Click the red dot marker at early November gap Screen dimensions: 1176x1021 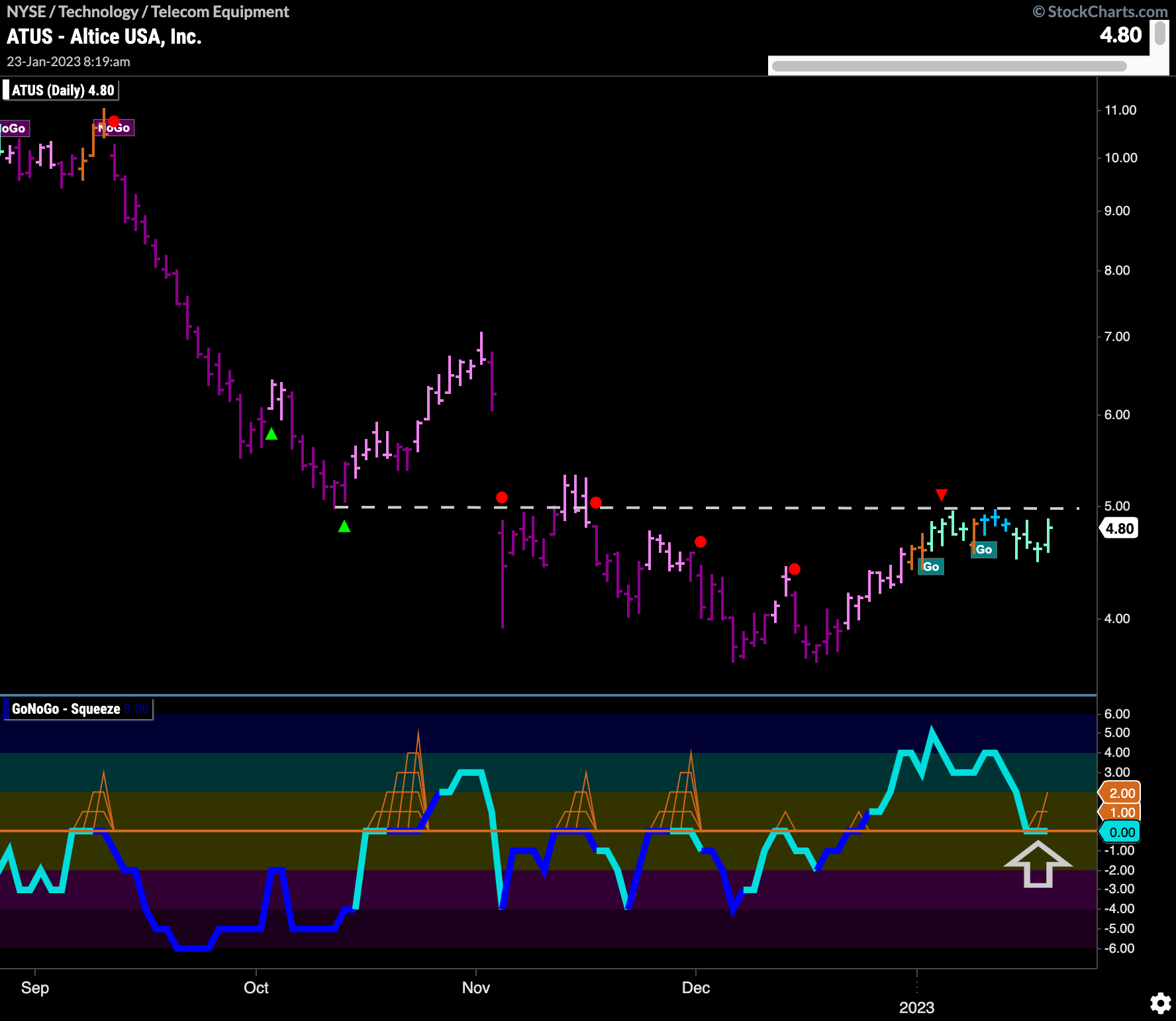(x=502, y=497)
